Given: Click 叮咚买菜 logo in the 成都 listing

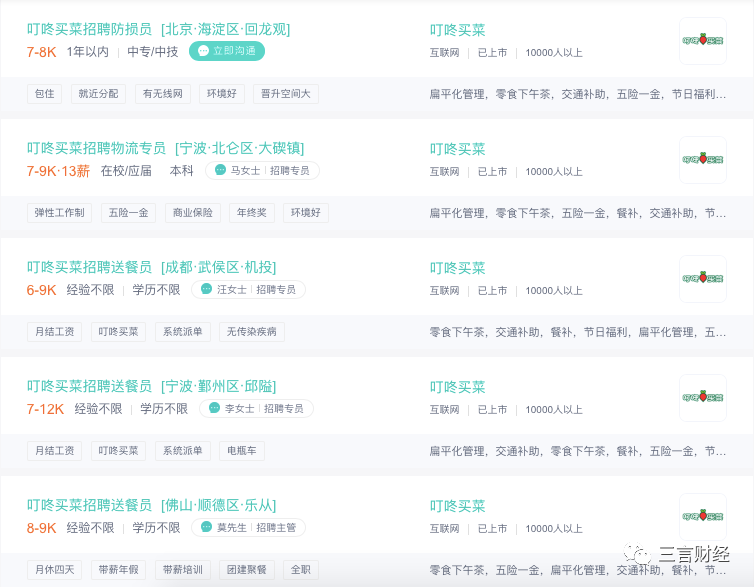Looking at the screenshot, I should [703, 279].
